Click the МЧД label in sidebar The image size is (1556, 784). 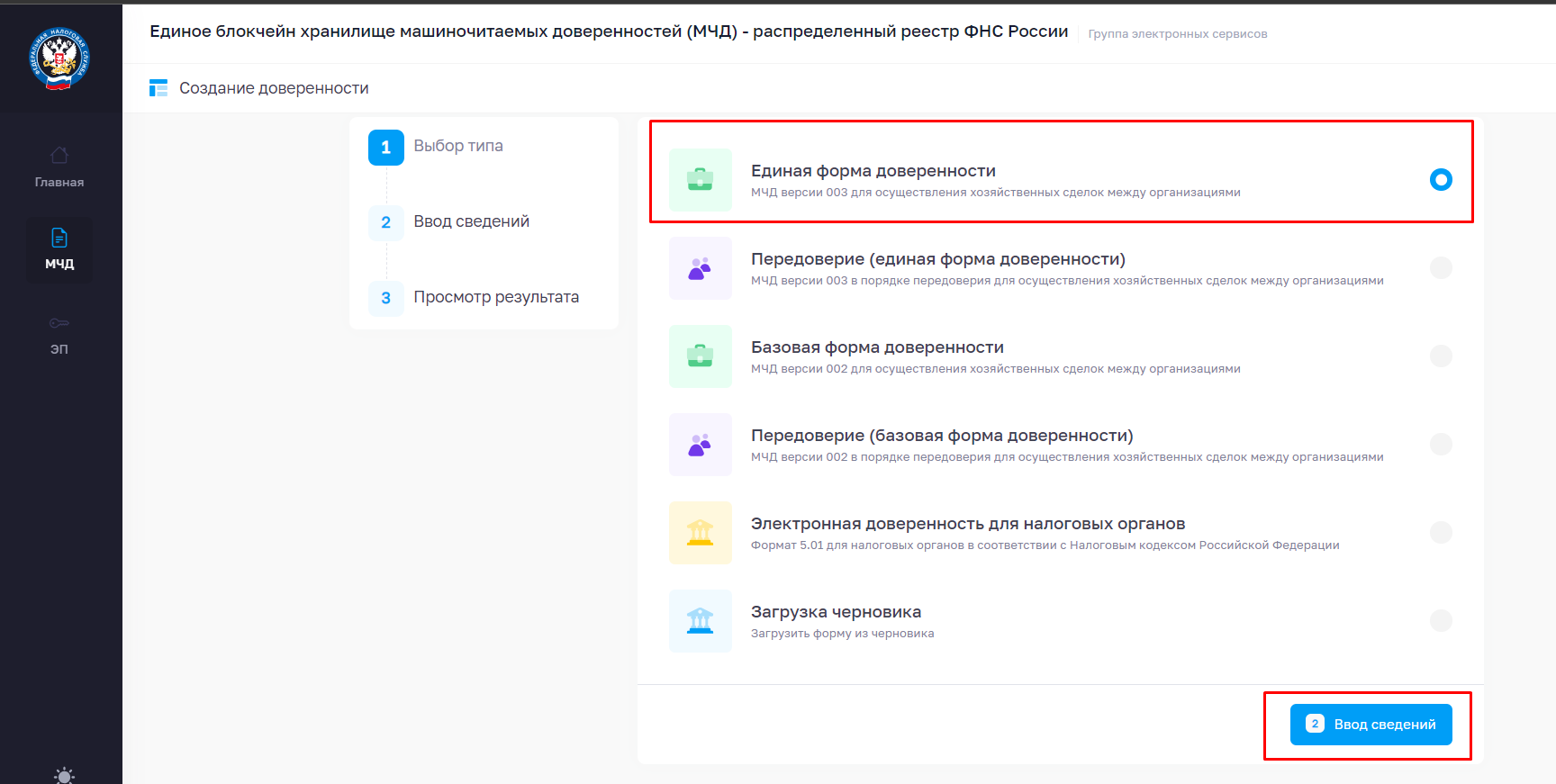tap(59, 264)
